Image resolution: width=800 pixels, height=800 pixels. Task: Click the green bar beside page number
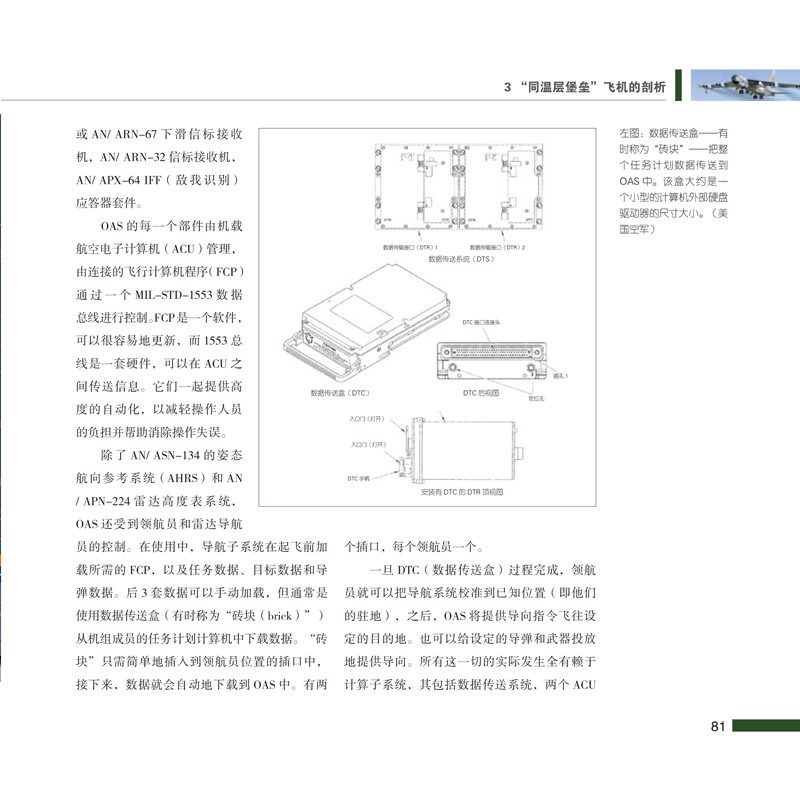765,726
